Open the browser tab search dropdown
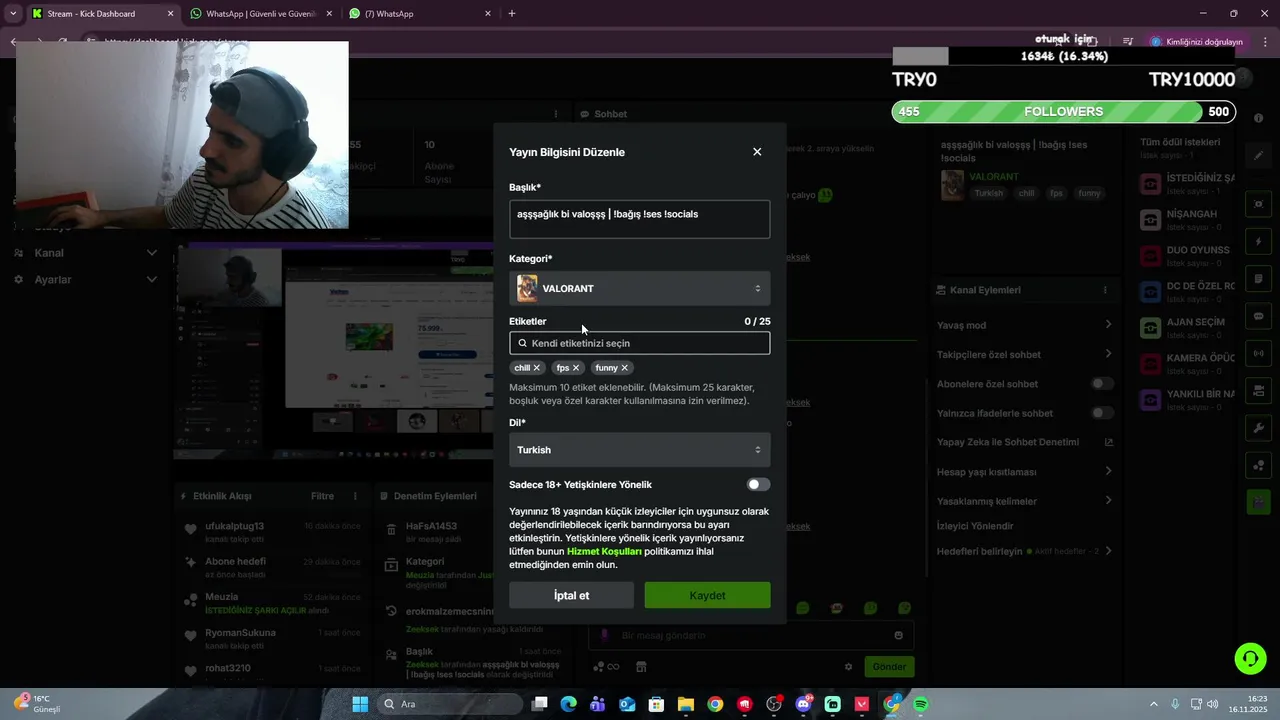 12,14
